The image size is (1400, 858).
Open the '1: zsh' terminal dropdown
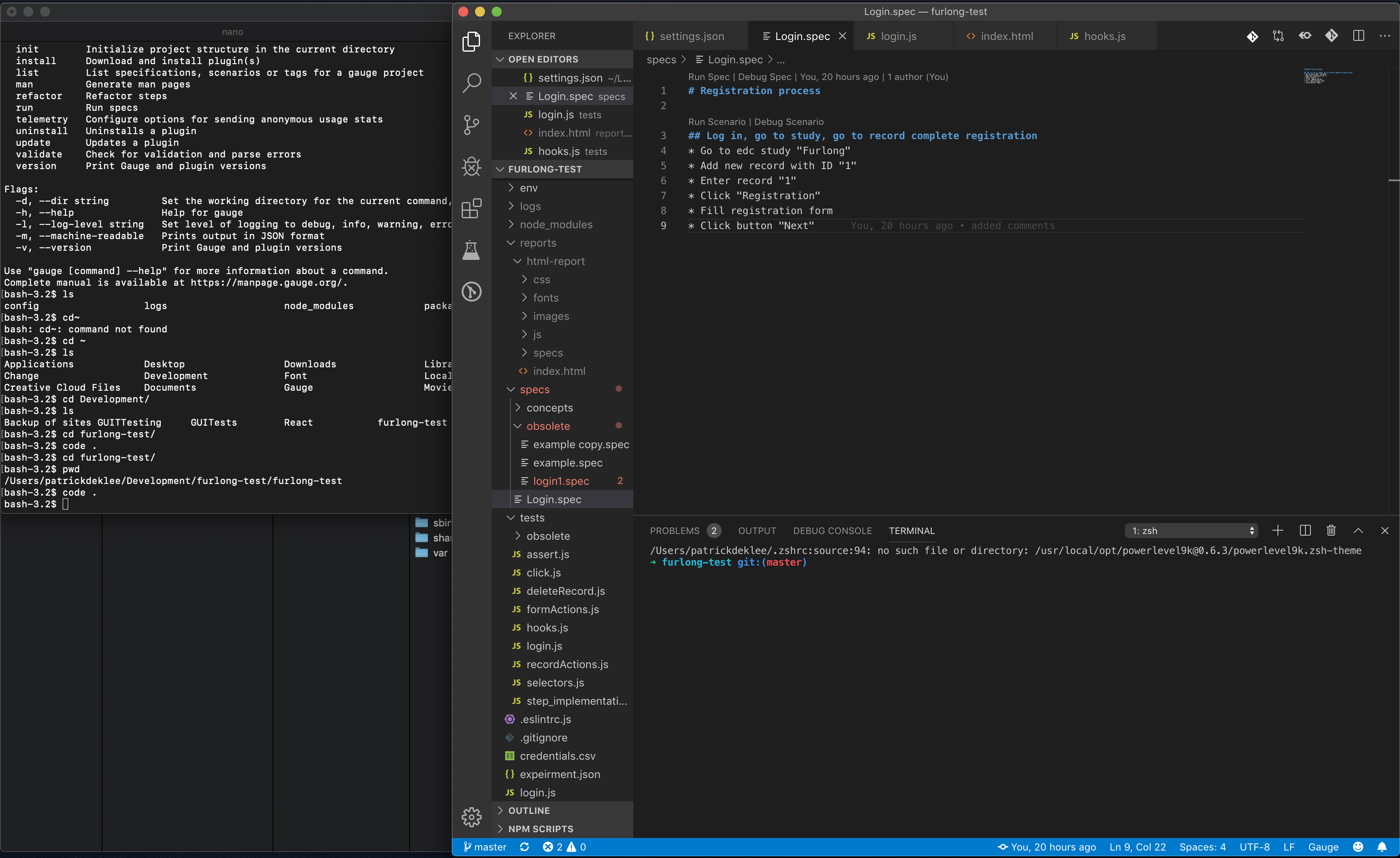click(x=1192, y=530)
